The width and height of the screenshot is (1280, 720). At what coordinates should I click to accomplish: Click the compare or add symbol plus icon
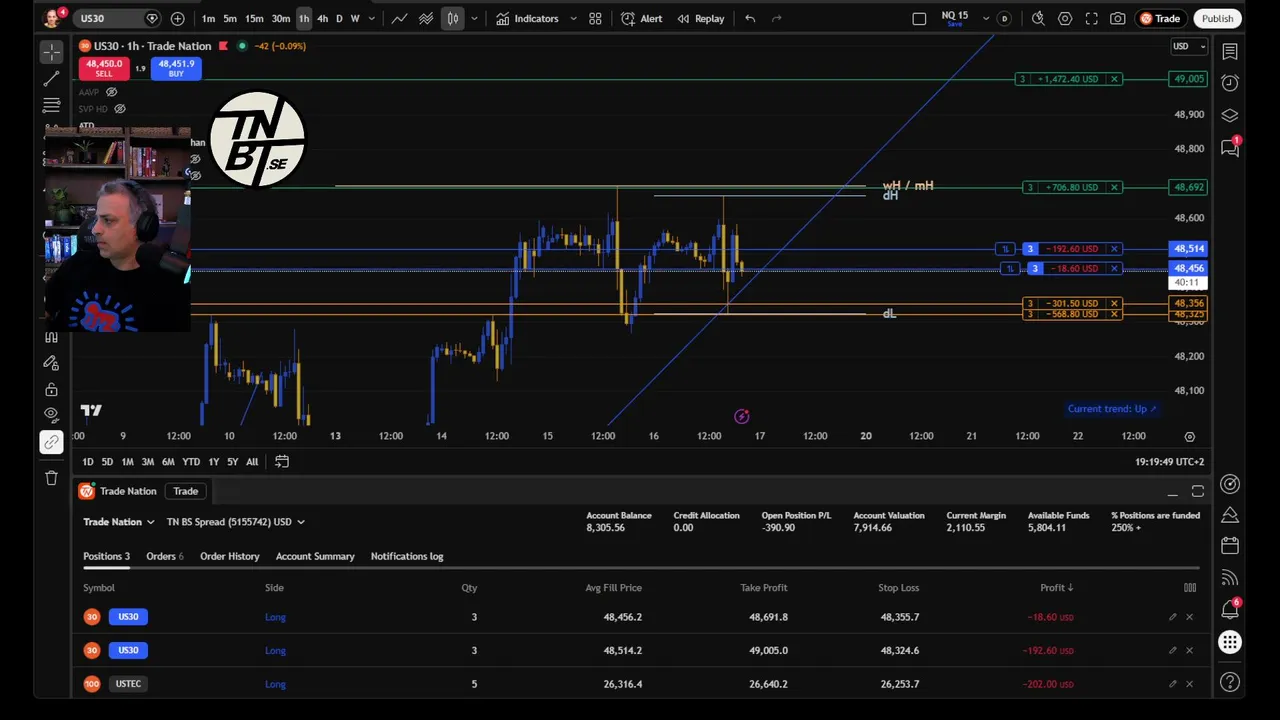[177, 18]
